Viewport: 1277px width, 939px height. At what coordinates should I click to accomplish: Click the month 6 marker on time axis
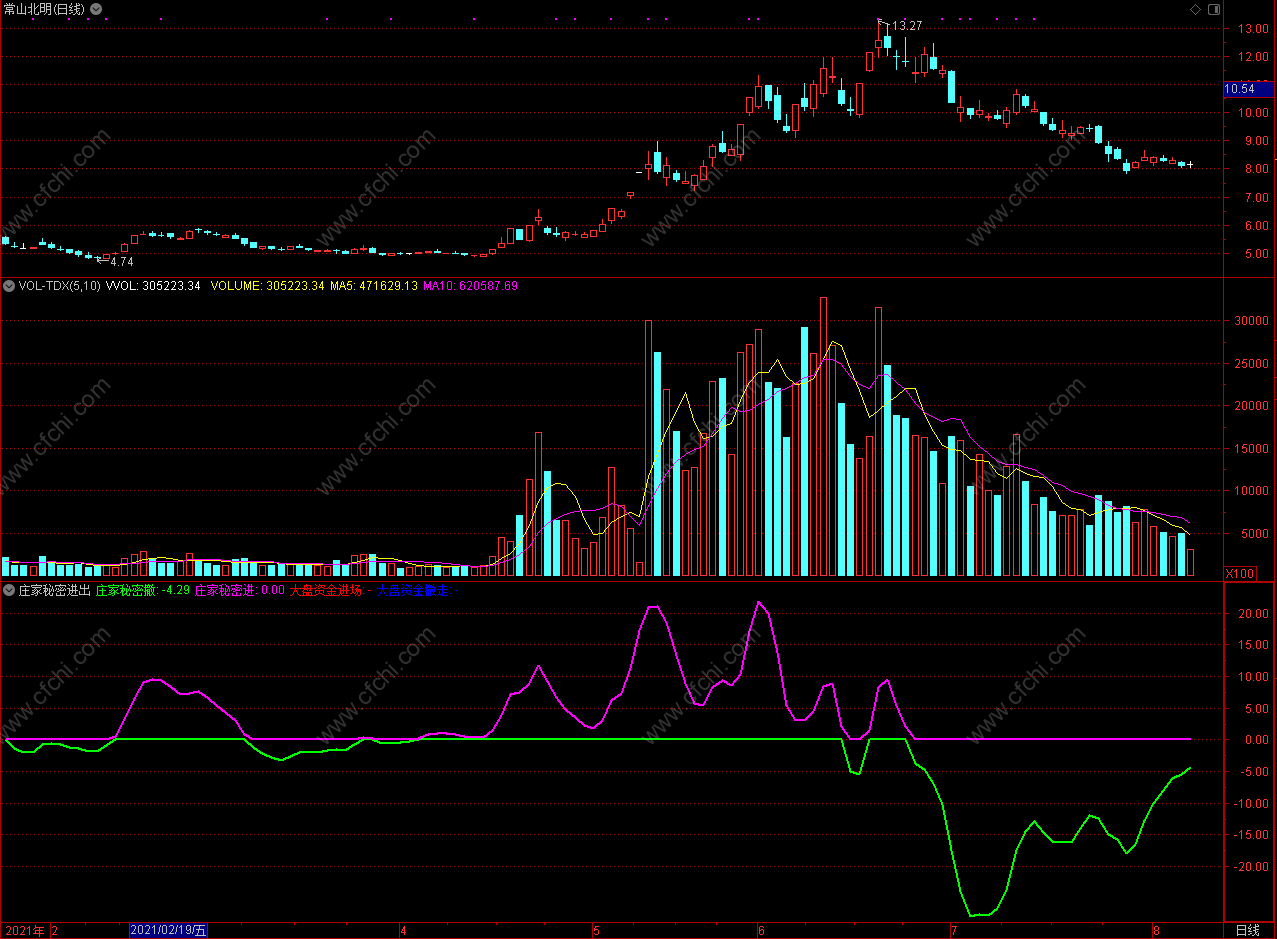tap(760, 930)
